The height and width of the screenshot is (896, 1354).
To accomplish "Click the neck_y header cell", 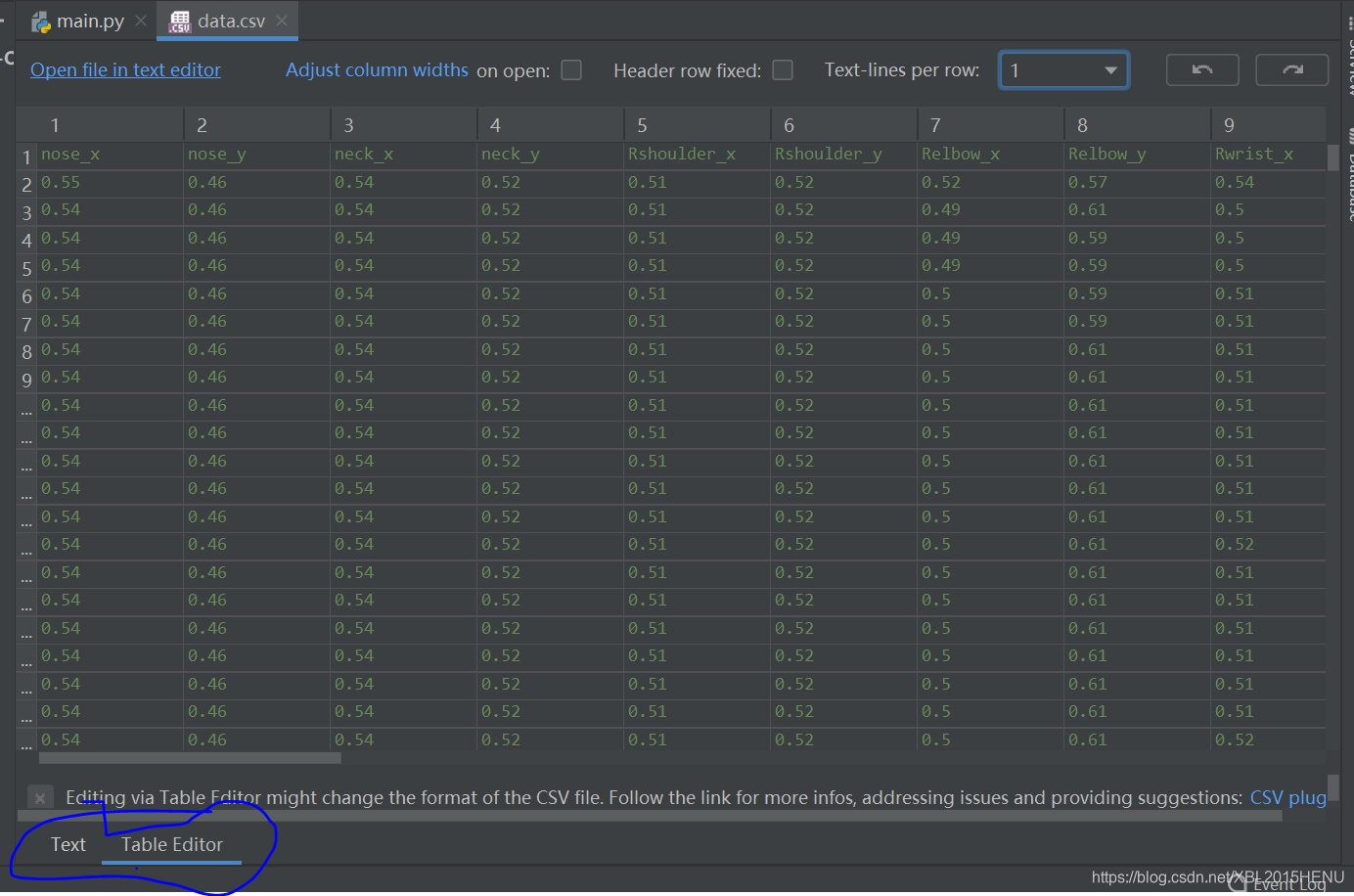I will click(x=550, y=155).
